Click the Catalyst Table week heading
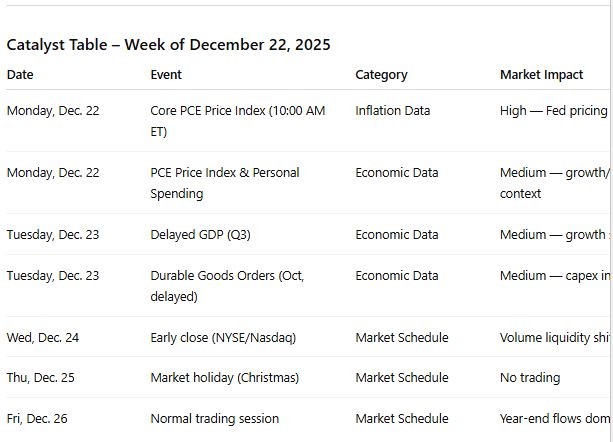This screenshot has width=613, height=442. 168,45
